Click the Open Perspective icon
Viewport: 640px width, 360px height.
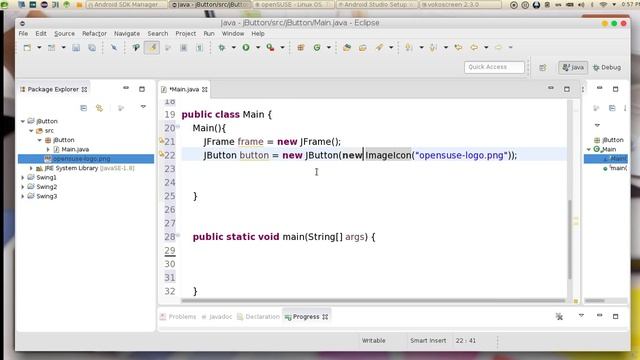tap(542, 68)
